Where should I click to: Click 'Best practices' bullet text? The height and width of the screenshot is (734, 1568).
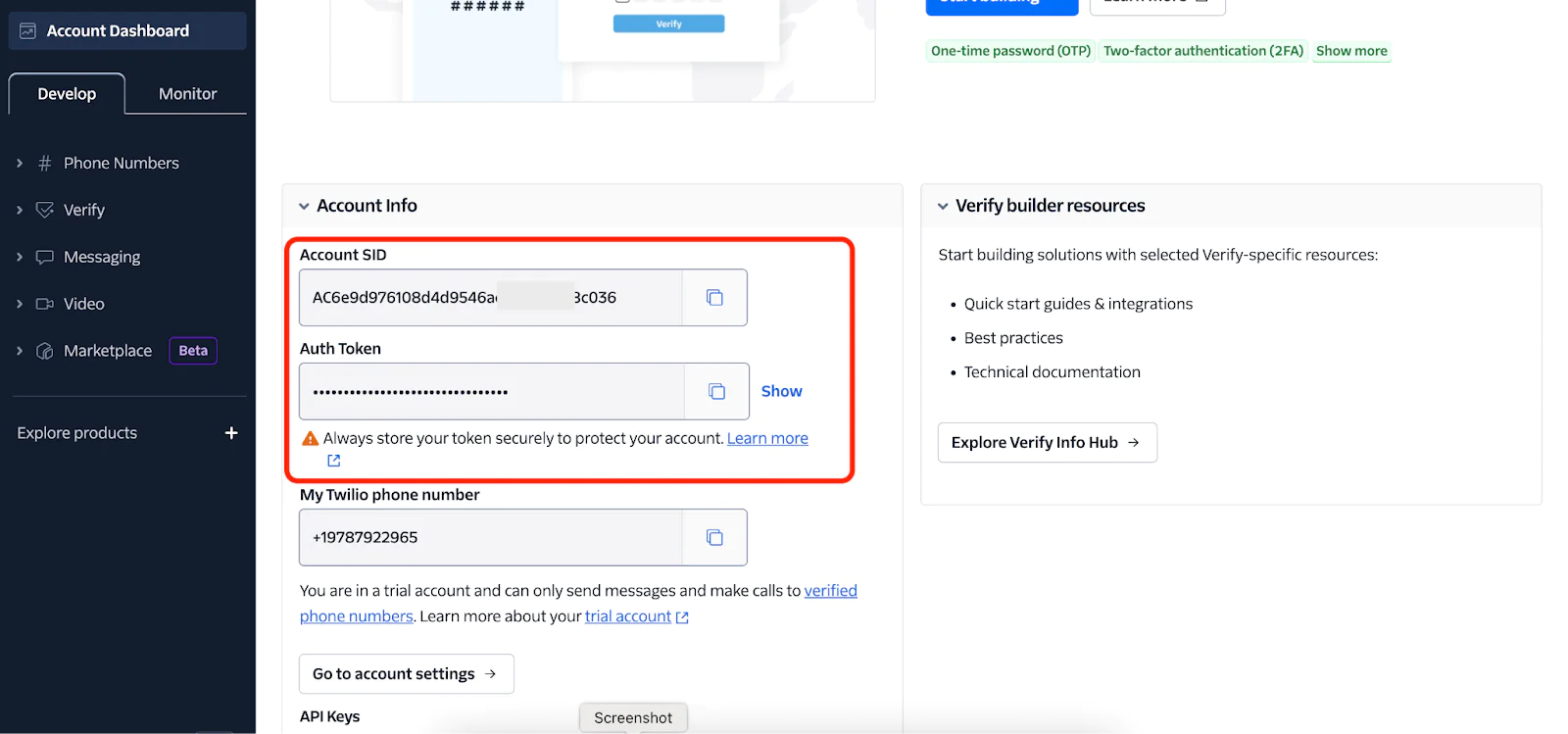(1013, 339)
